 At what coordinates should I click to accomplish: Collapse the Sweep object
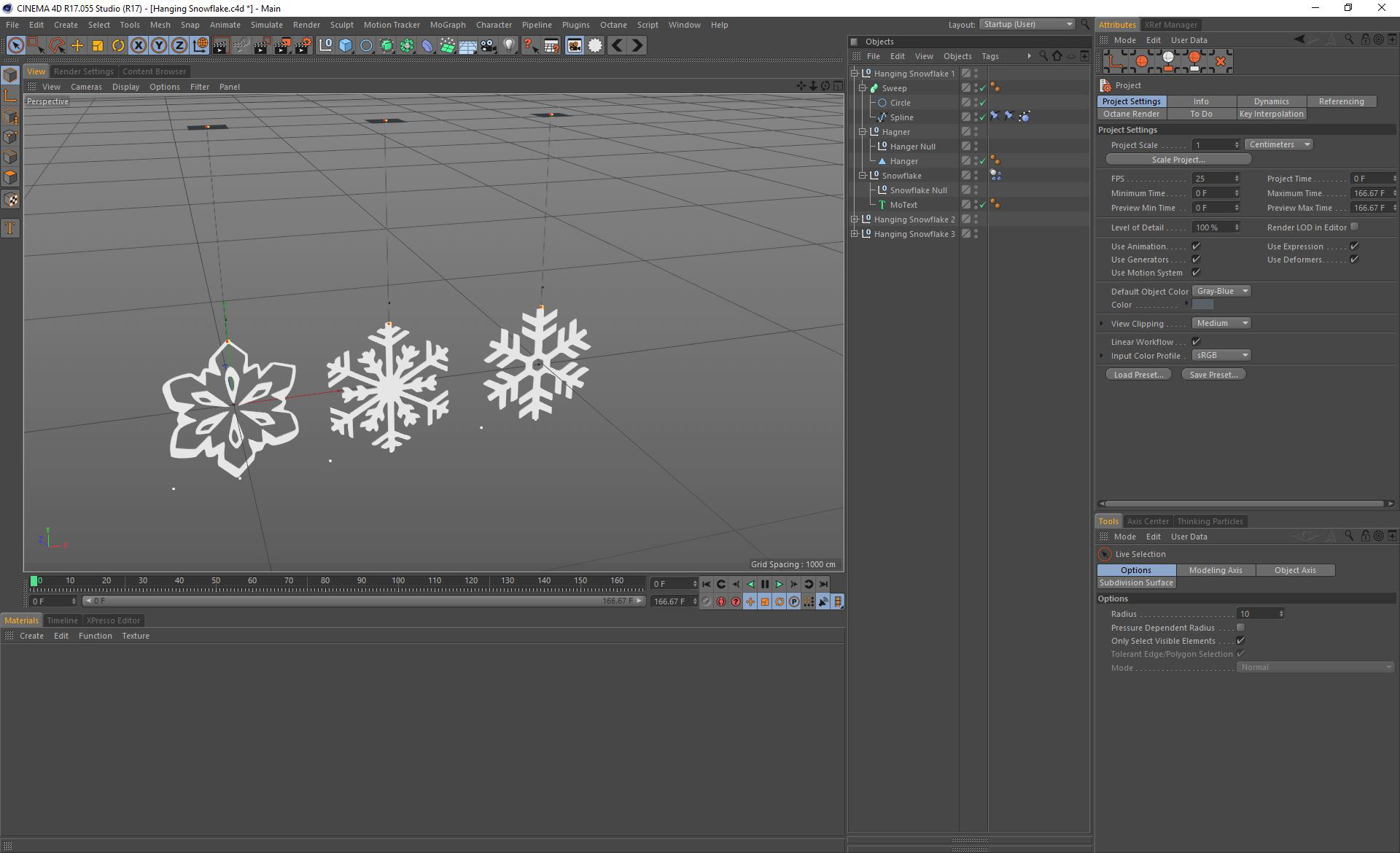(x=863, y=88)
